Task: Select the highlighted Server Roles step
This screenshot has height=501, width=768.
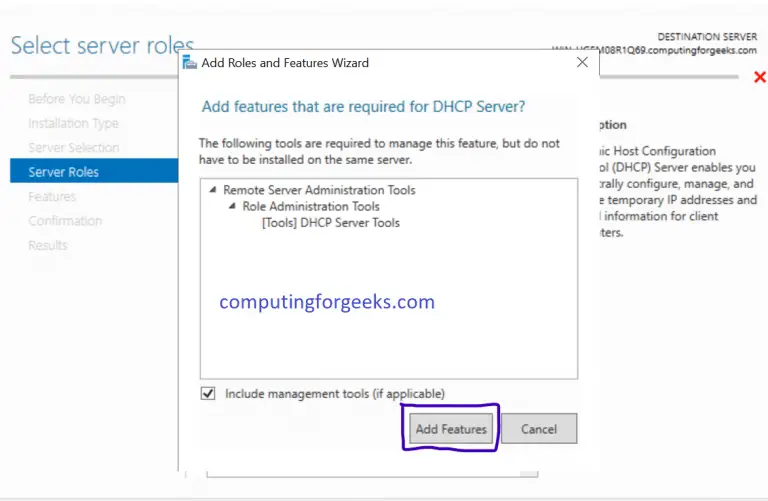Action: tap(64, 172)
